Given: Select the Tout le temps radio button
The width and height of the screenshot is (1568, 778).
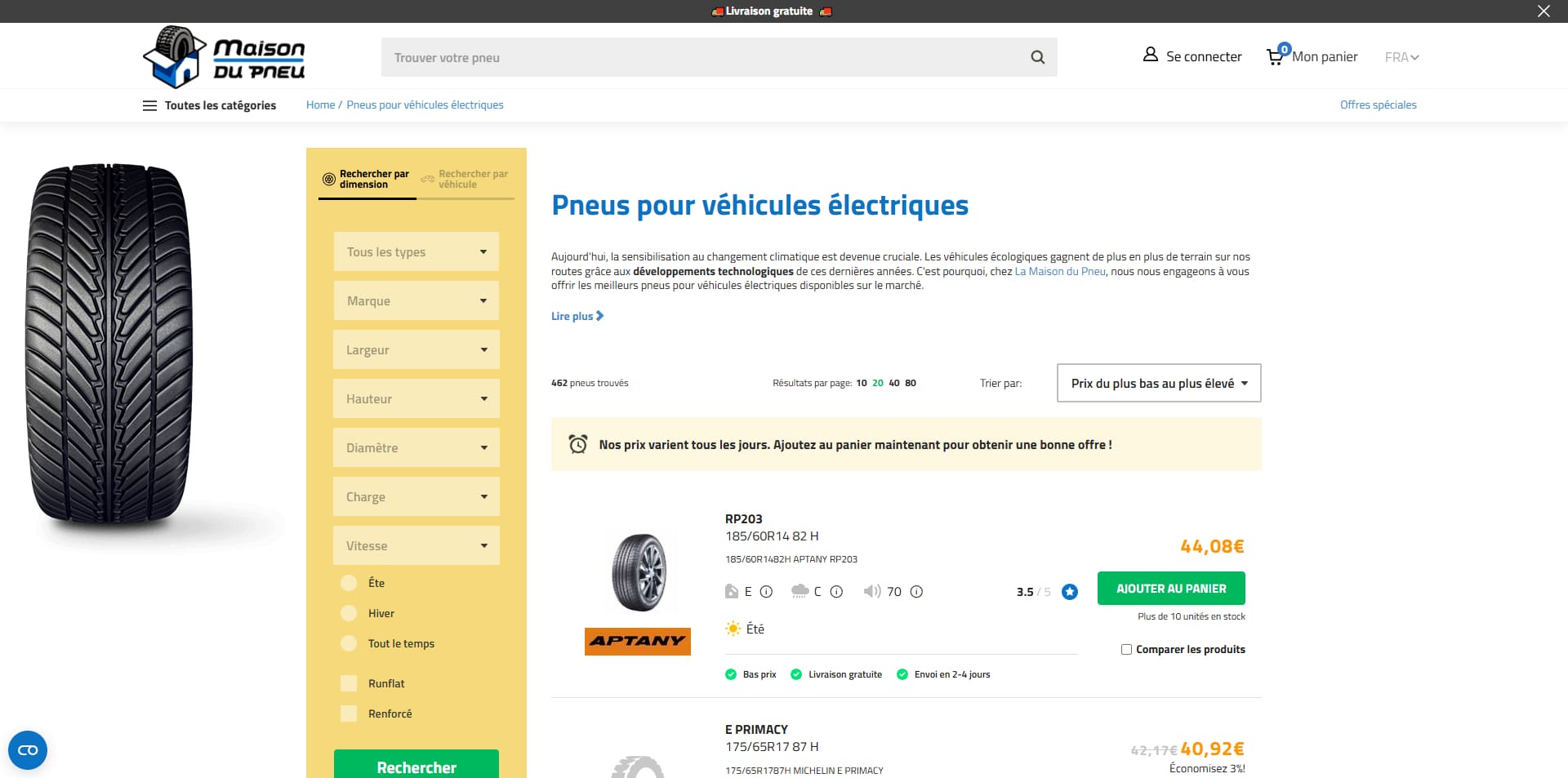Looking at the screenshot, I should 349,643.
